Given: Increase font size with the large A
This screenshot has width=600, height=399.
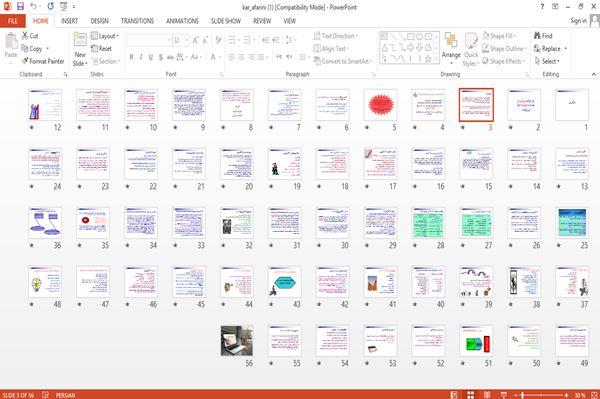Looking at the screenshot, I should (x=196, y=40).
